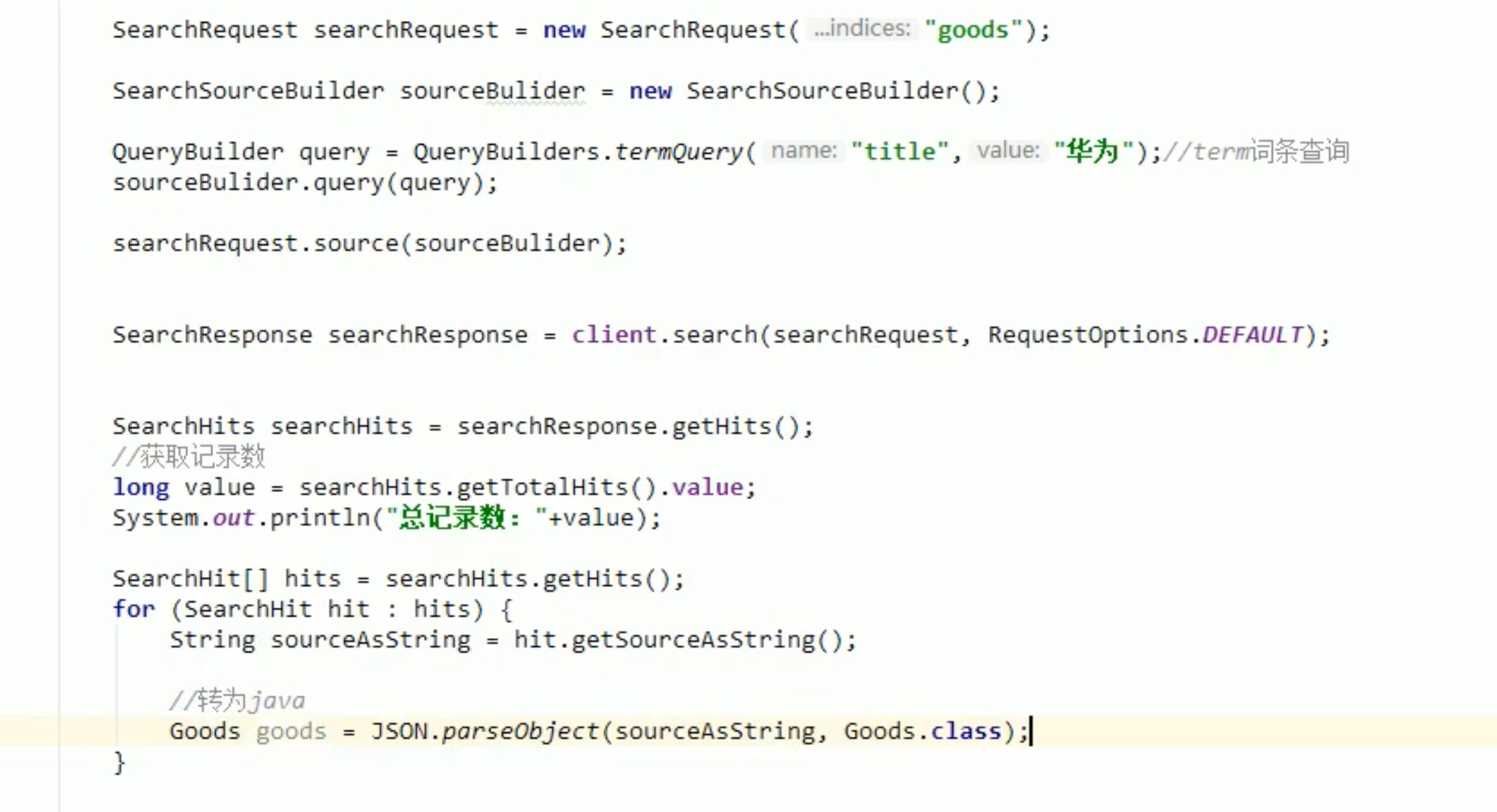Click the client field reference
The width and height of the screenshot is (1497, 812).
pyautogui.click(x=614, y=334)
